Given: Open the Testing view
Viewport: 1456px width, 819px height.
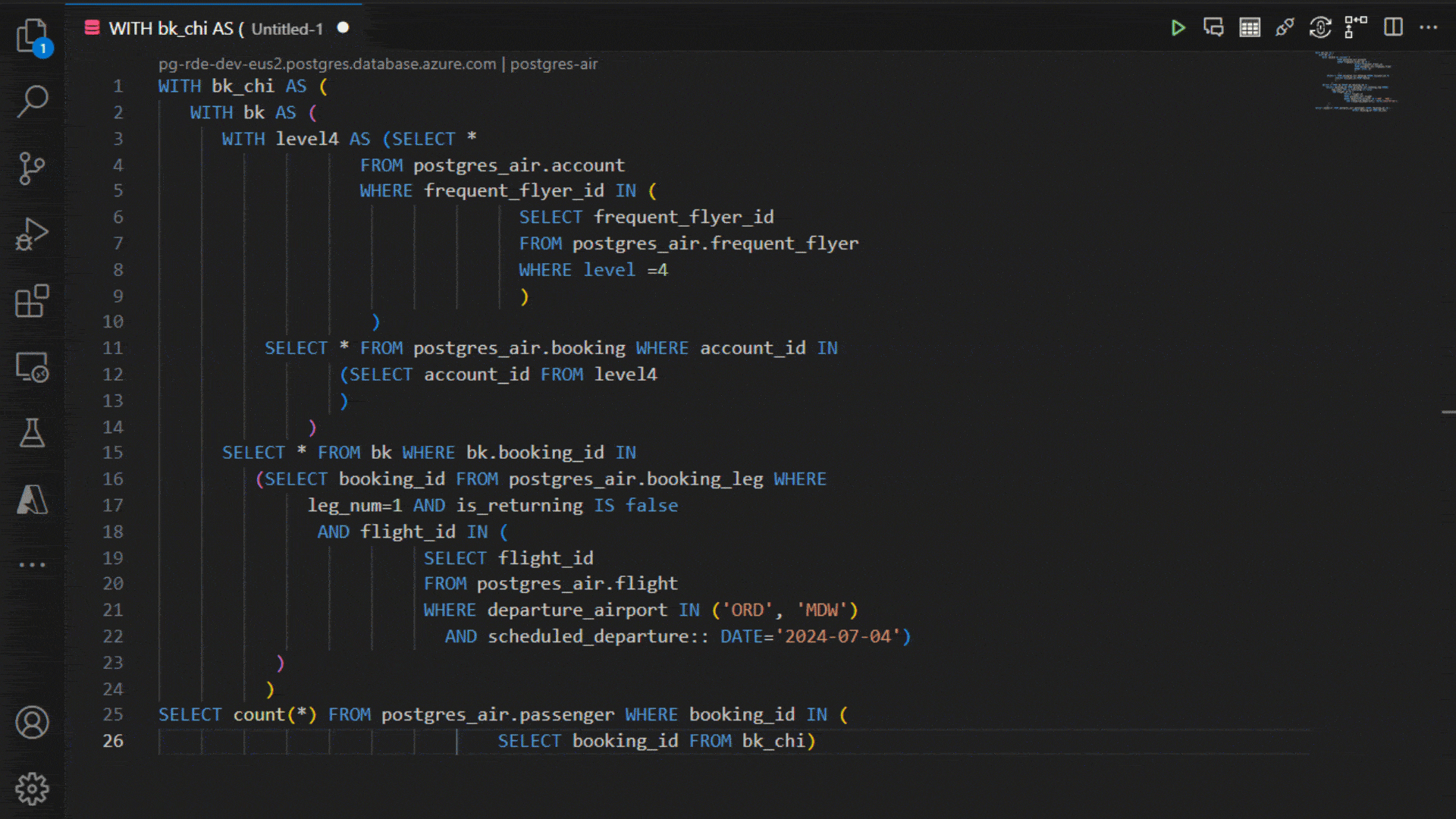Looking at the screenshot, I should pyautogui.click(x=32, y=433).
